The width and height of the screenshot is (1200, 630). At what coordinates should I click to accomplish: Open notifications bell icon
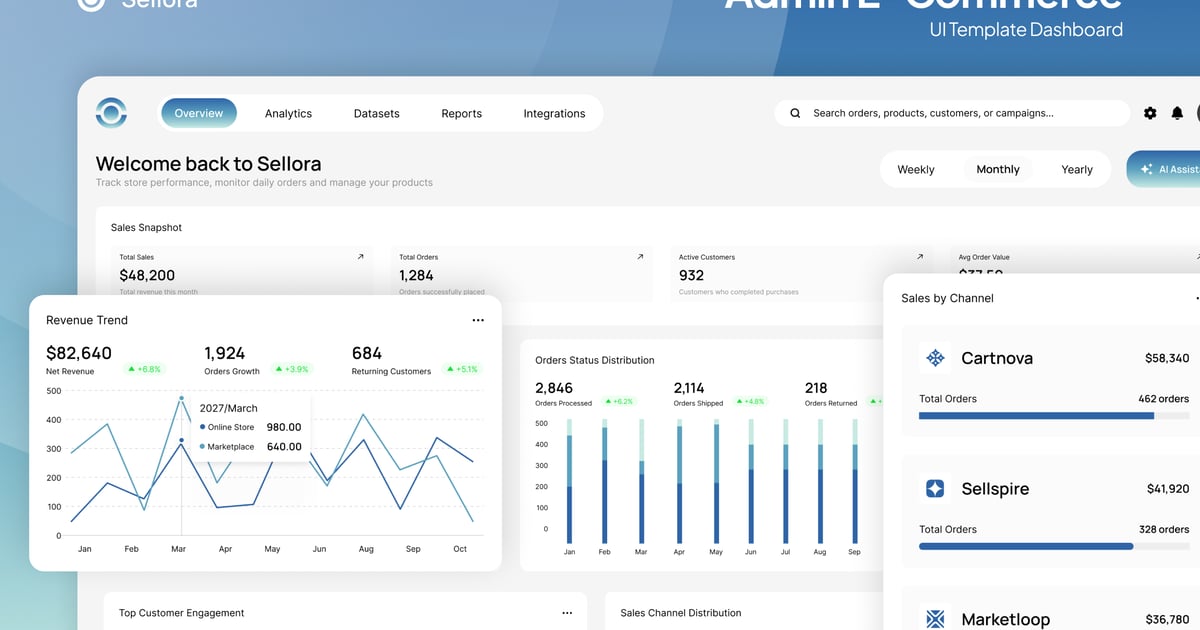pyautogui.click(x=1178, y=113)
